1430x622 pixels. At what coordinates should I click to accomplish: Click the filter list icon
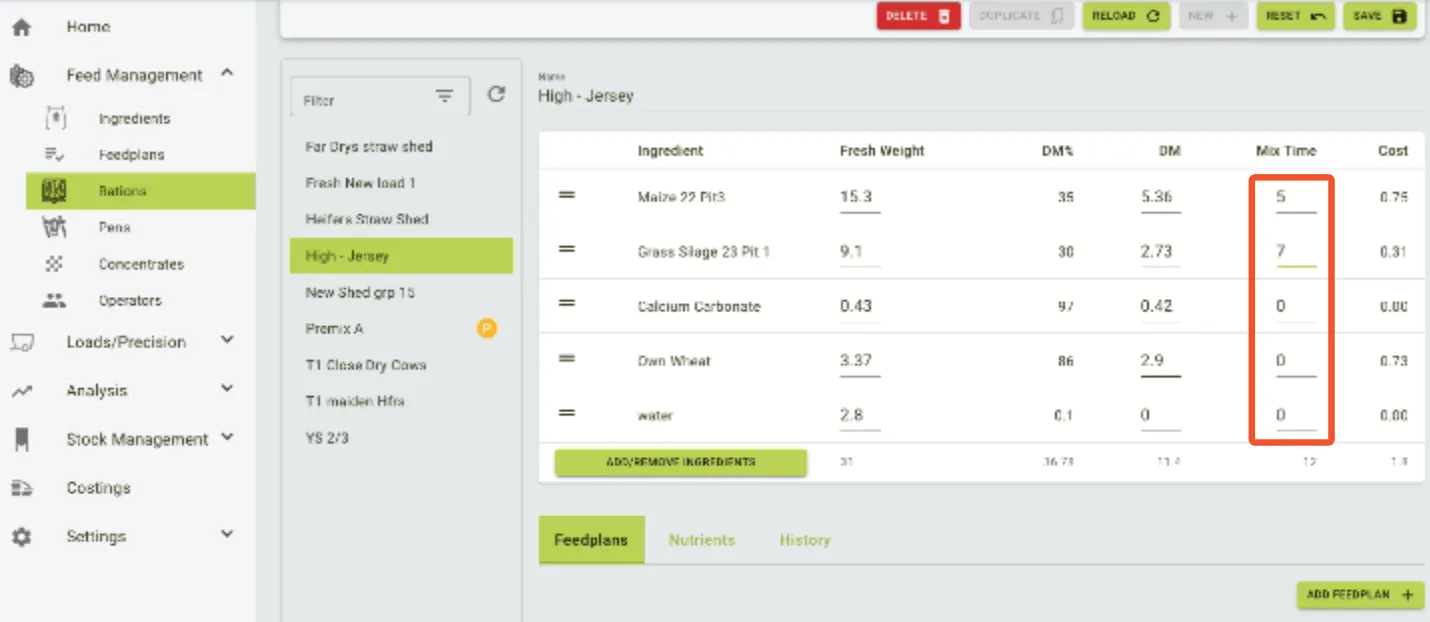[x=444, y=96]
